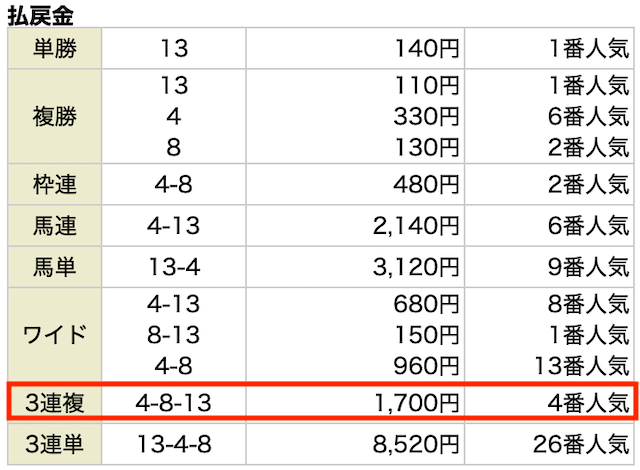Image resolution: width=640 pixels, height=470 pixels.
Task: Click the 馬単 label cell
Action: (x=55, y=267)
